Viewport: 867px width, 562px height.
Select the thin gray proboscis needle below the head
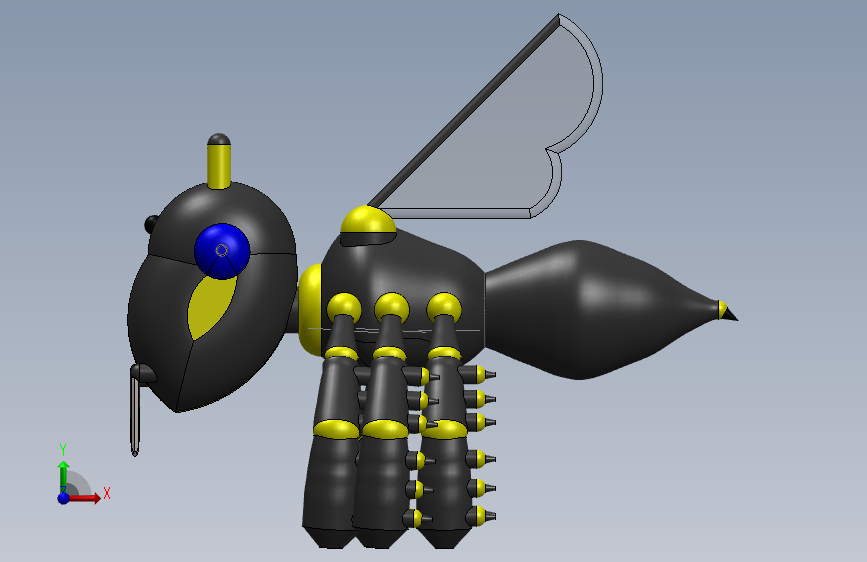coord(134,415)
